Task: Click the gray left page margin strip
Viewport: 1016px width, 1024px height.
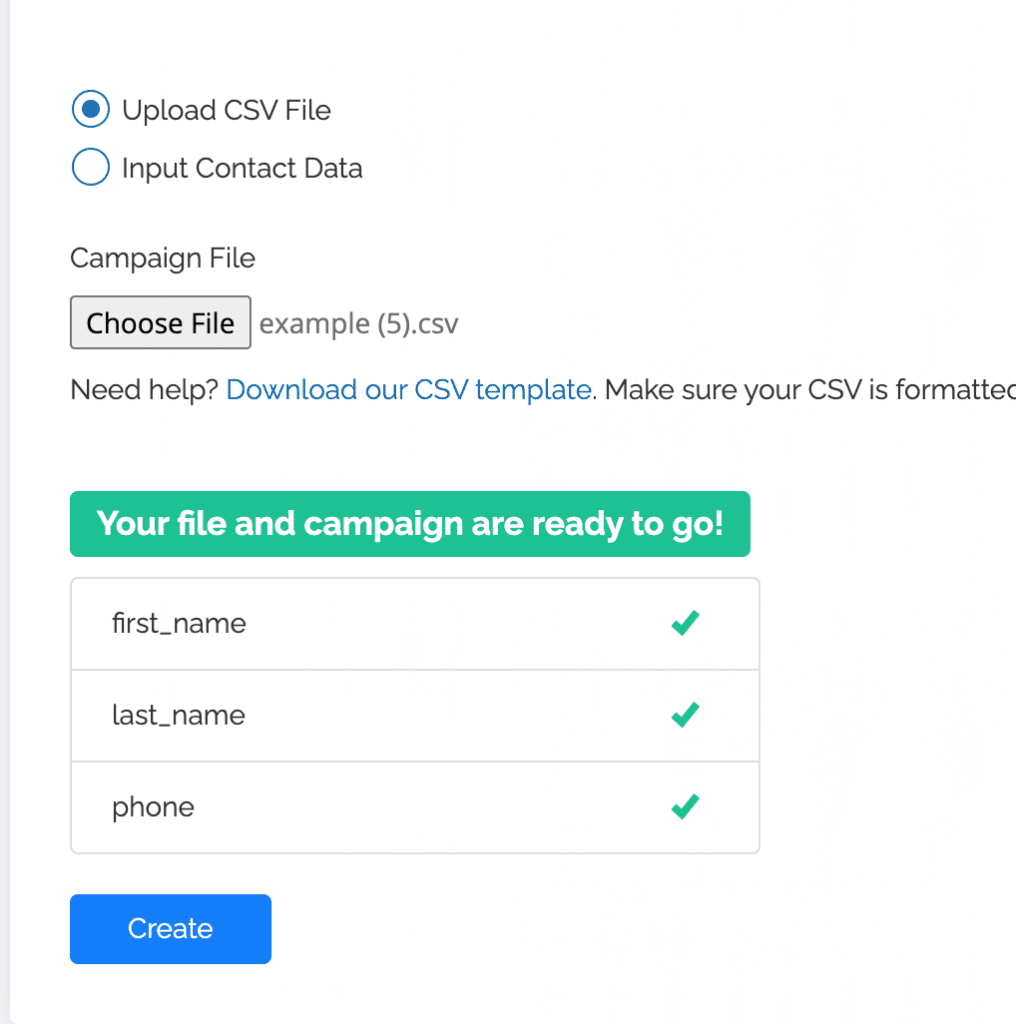Action: pos(4,500)
